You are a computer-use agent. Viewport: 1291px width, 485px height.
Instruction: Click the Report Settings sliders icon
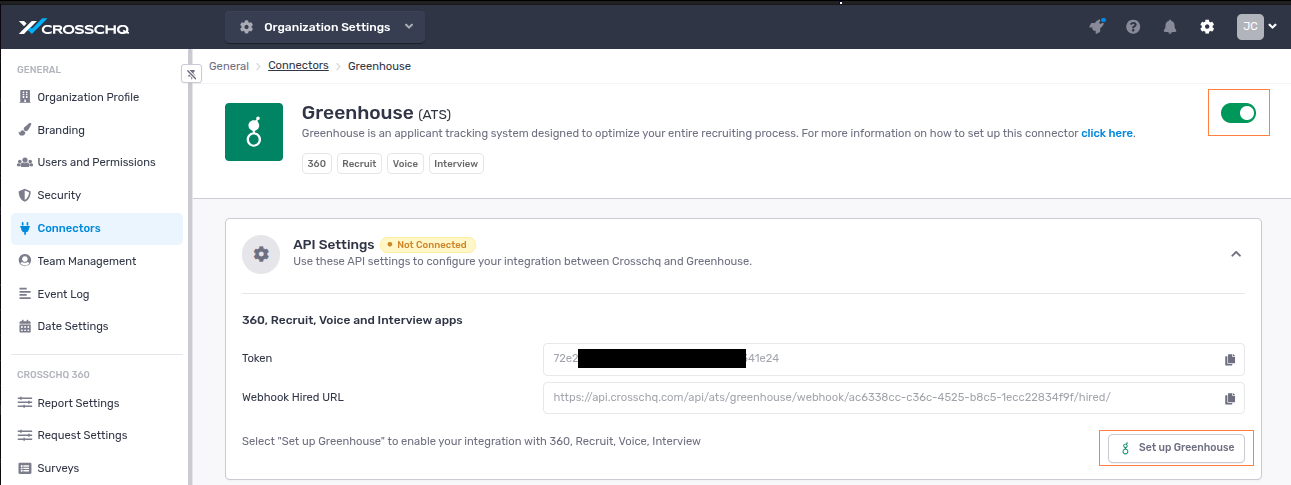point(25,403)
